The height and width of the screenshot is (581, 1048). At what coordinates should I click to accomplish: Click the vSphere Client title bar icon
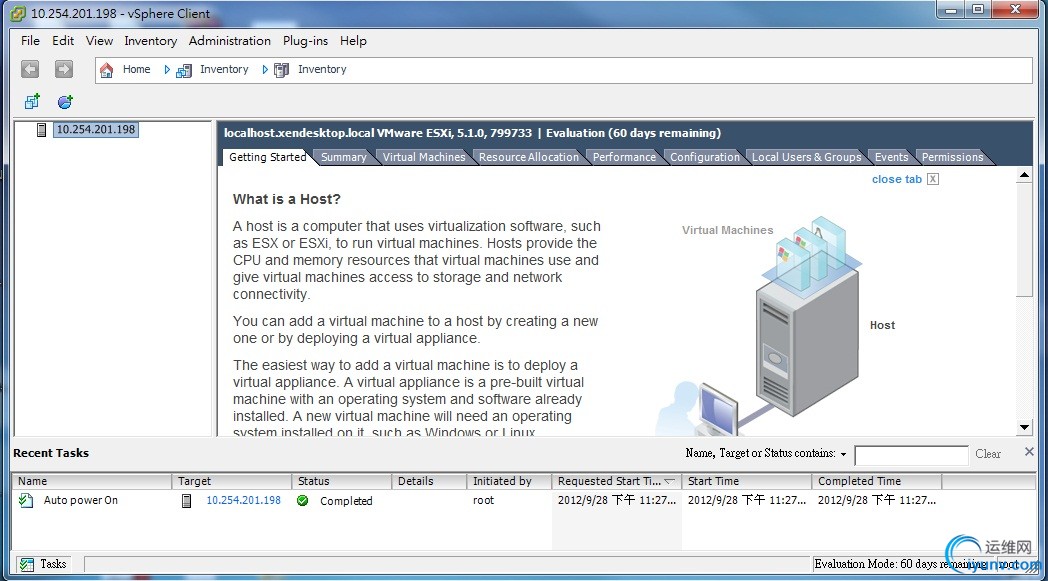coord(18,13)
